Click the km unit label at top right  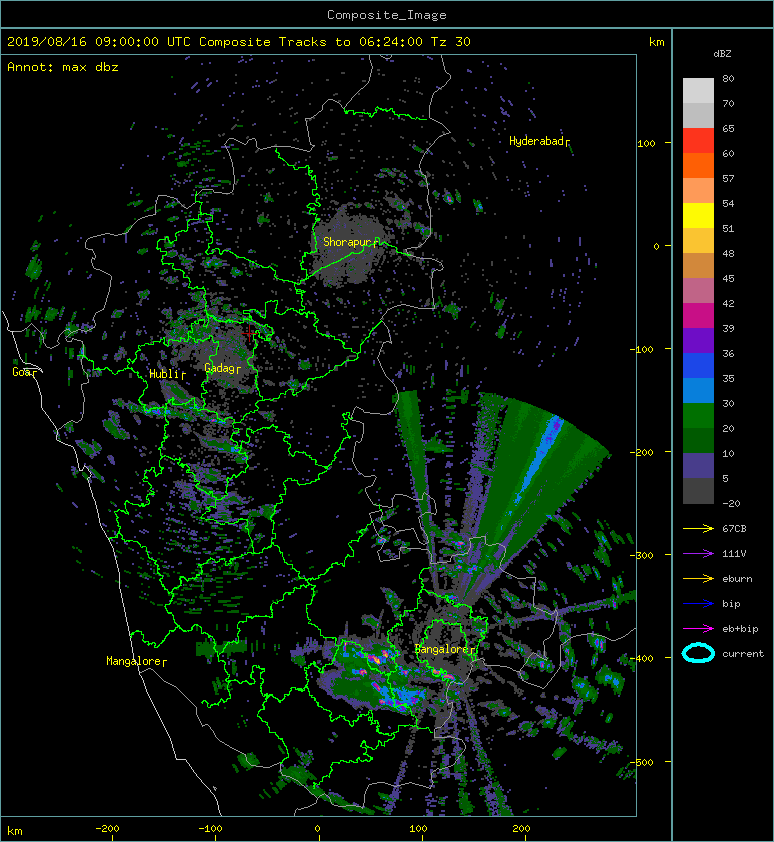tap(656, 42)
